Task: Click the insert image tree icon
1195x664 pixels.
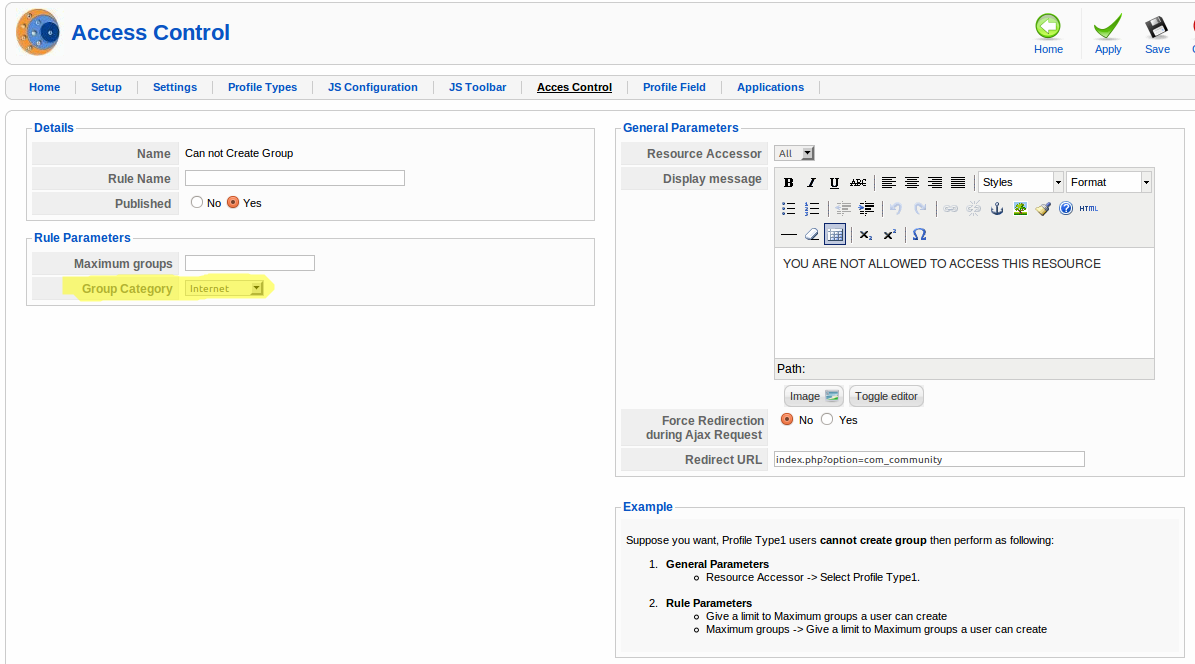Action: pos(1020,209)
